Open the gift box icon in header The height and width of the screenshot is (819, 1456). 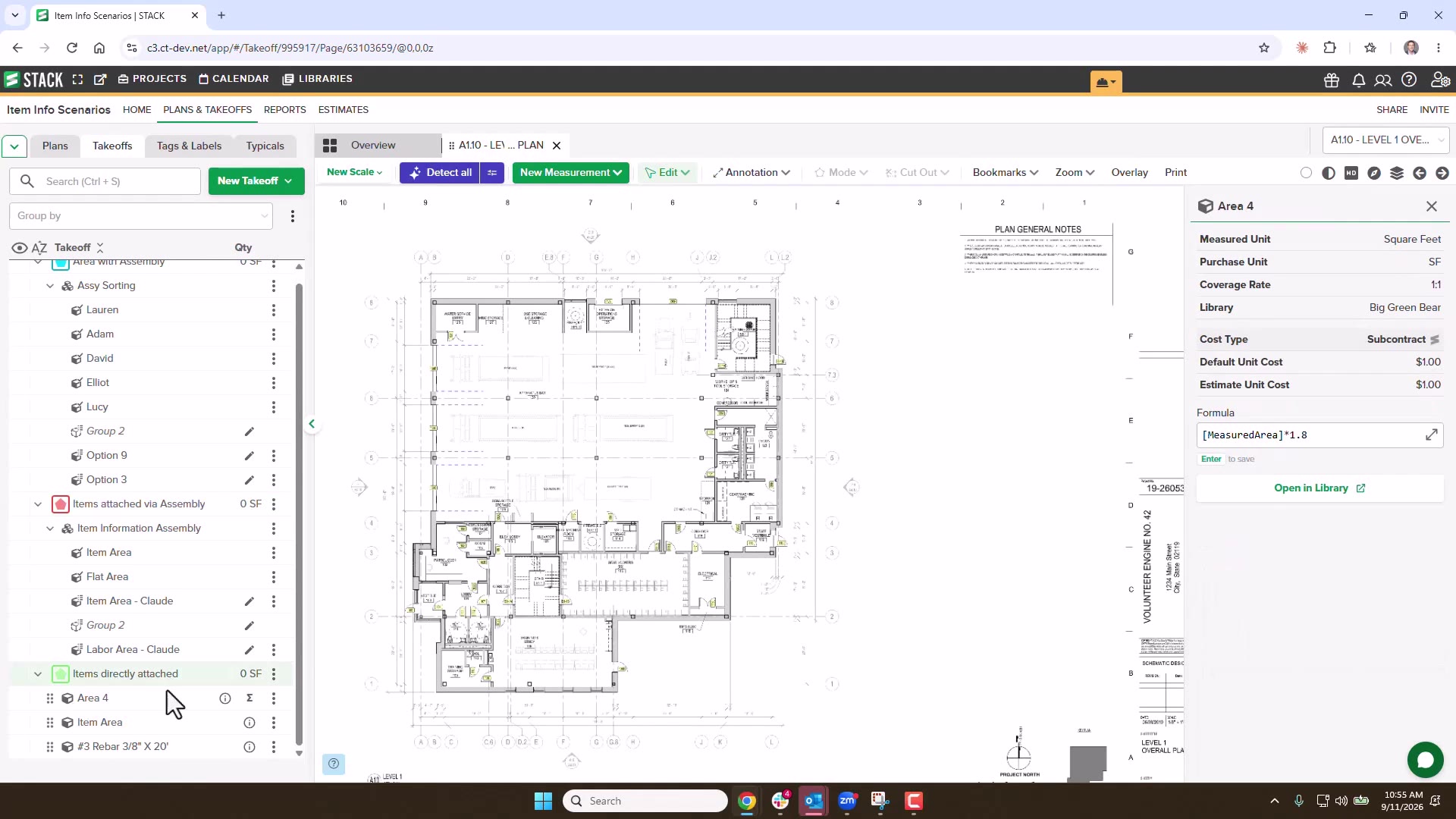click(1332, 80)
